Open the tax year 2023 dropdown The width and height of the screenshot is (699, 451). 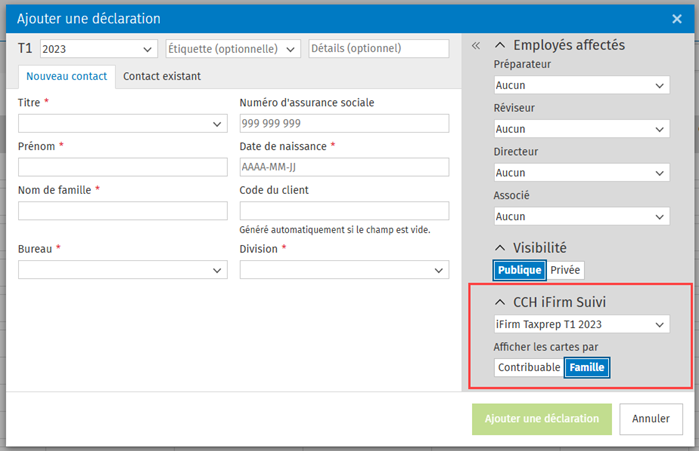tap(98, 49)
